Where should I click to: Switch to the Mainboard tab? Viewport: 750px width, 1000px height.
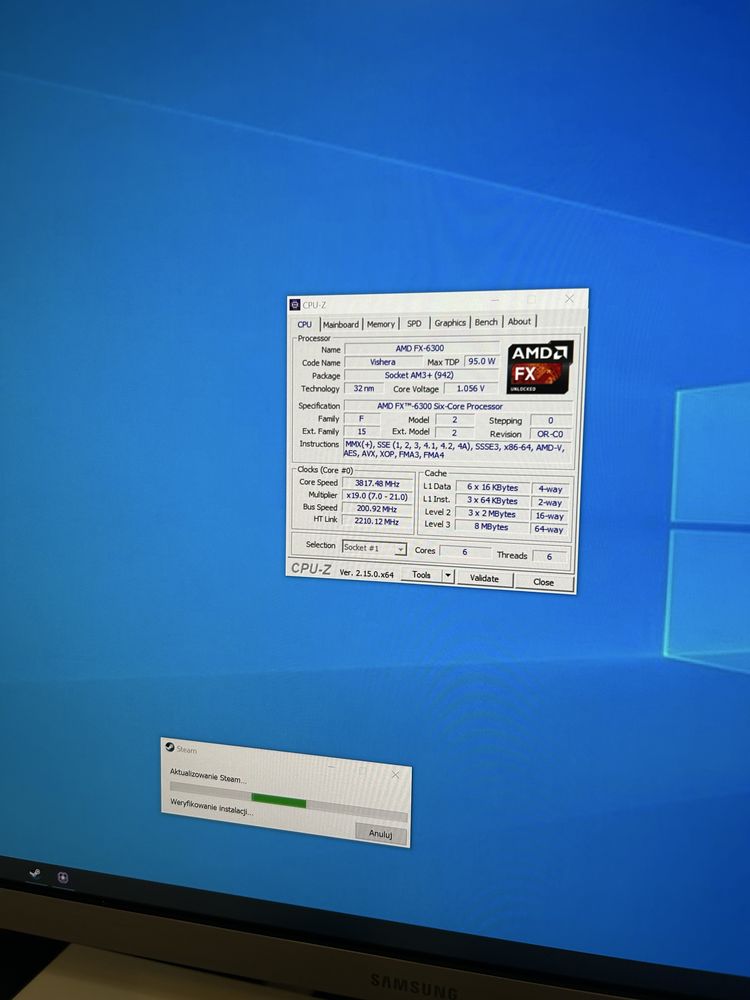341,324
